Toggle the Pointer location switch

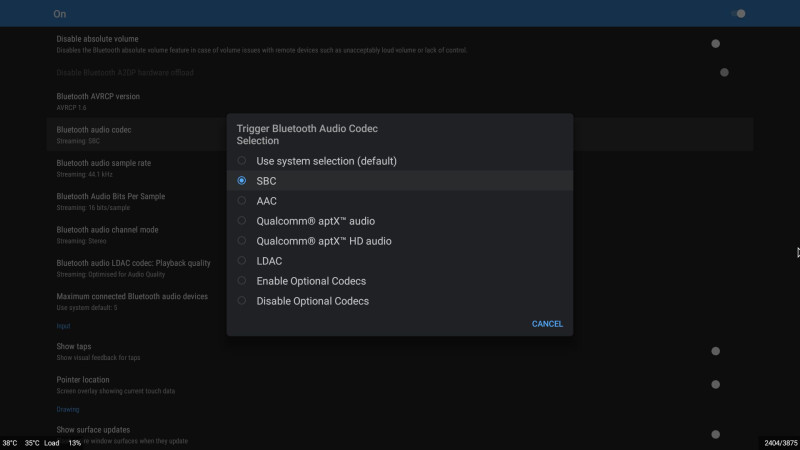pyautogui.click(x=715, y=384)
